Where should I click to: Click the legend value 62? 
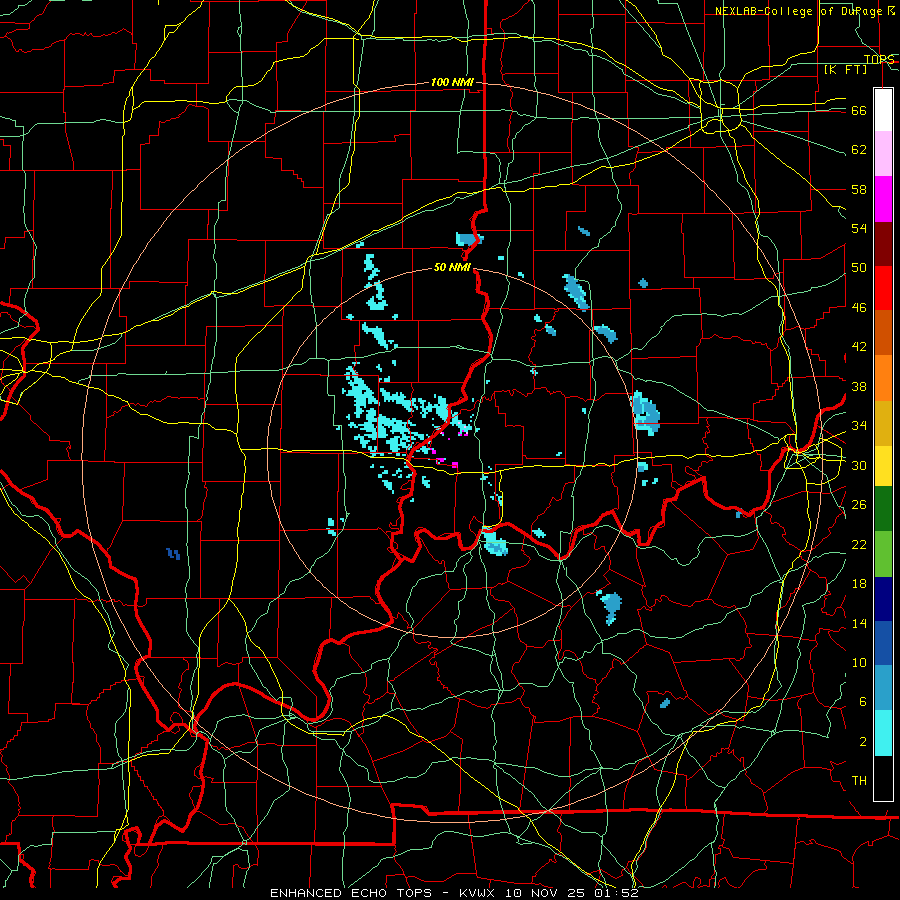point(859,150)
